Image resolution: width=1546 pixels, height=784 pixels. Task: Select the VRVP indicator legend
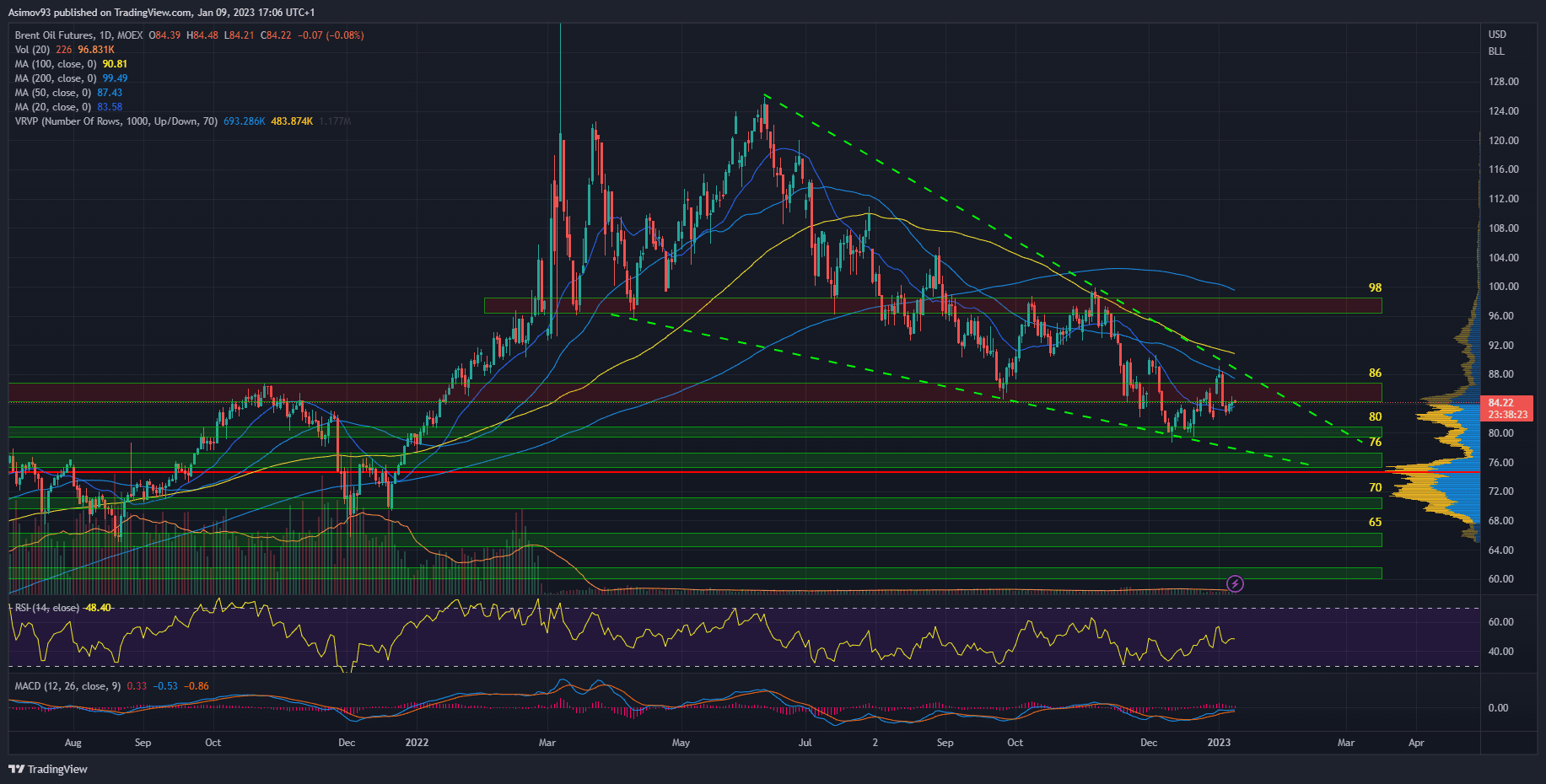(x=116, y=121)
